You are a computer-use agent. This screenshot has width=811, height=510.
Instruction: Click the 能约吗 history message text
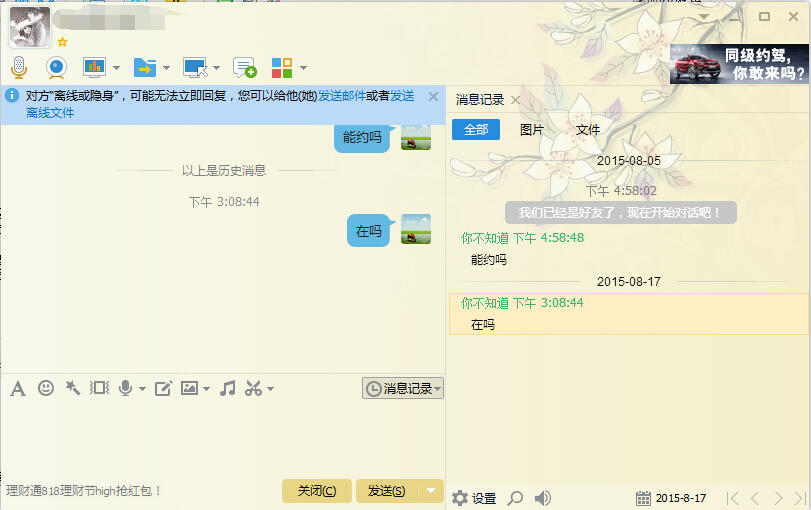488,260
